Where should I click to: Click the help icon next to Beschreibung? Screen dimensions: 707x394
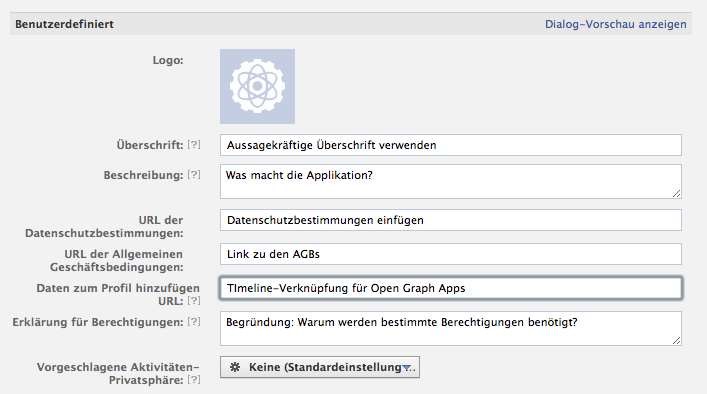pyautogui.click(x=194, y=175)
